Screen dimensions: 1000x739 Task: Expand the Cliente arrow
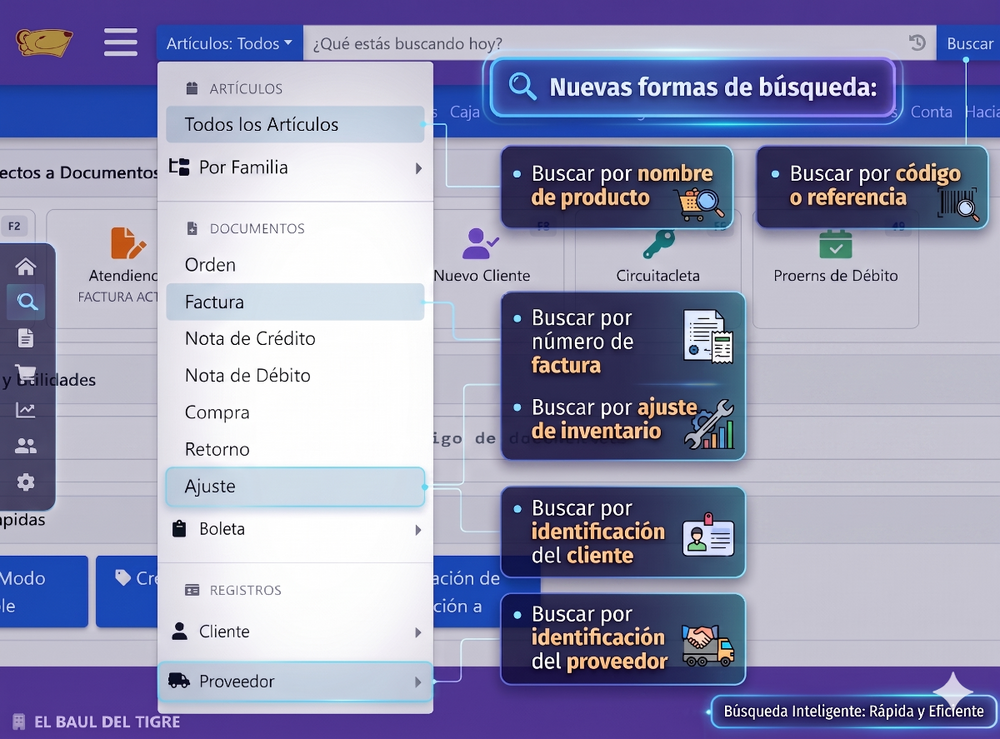coord(418,633)
